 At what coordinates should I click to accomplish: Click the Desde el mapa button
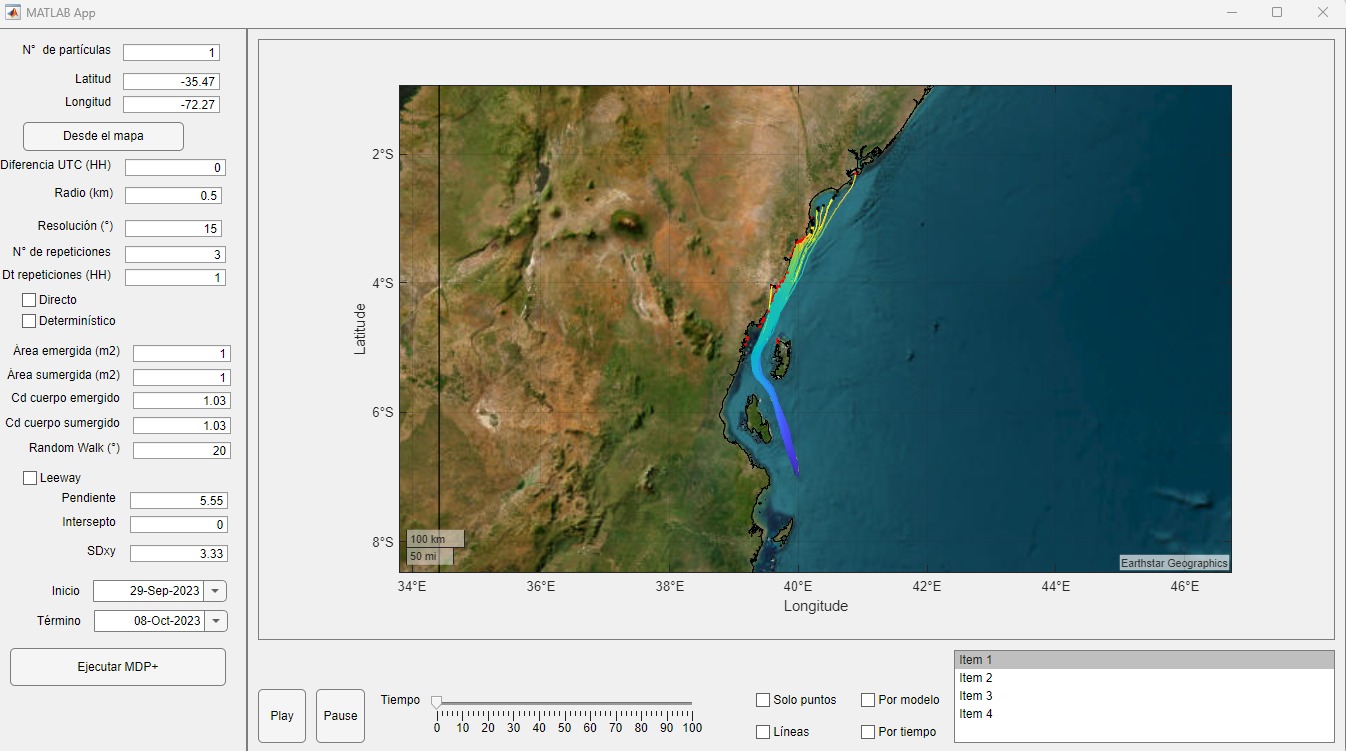[x=103, y=136]
